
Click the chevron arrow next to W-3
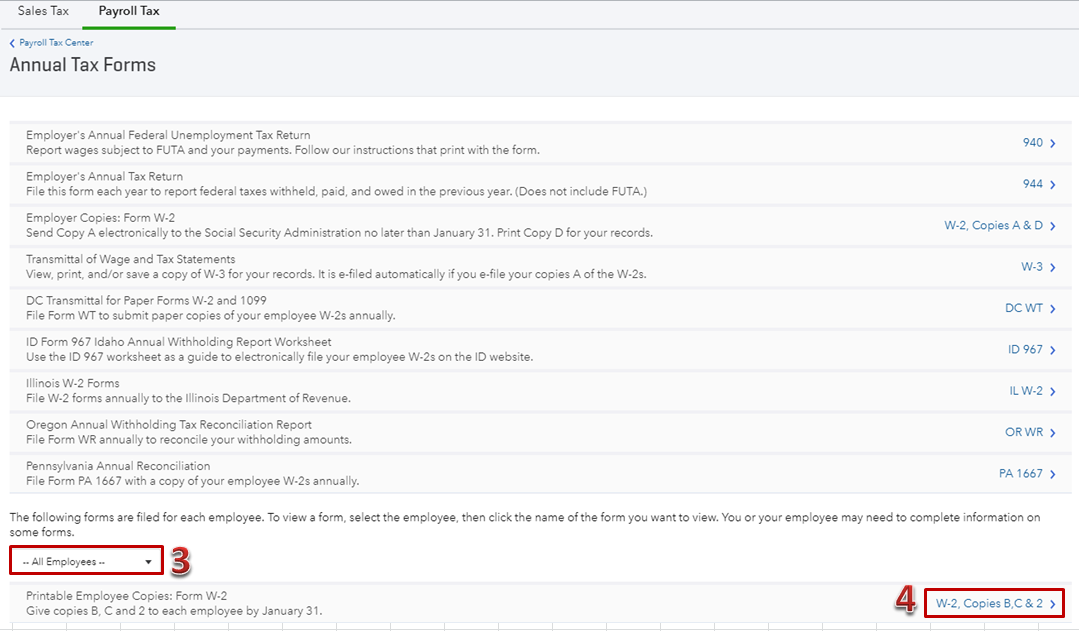pos(1053,267)
